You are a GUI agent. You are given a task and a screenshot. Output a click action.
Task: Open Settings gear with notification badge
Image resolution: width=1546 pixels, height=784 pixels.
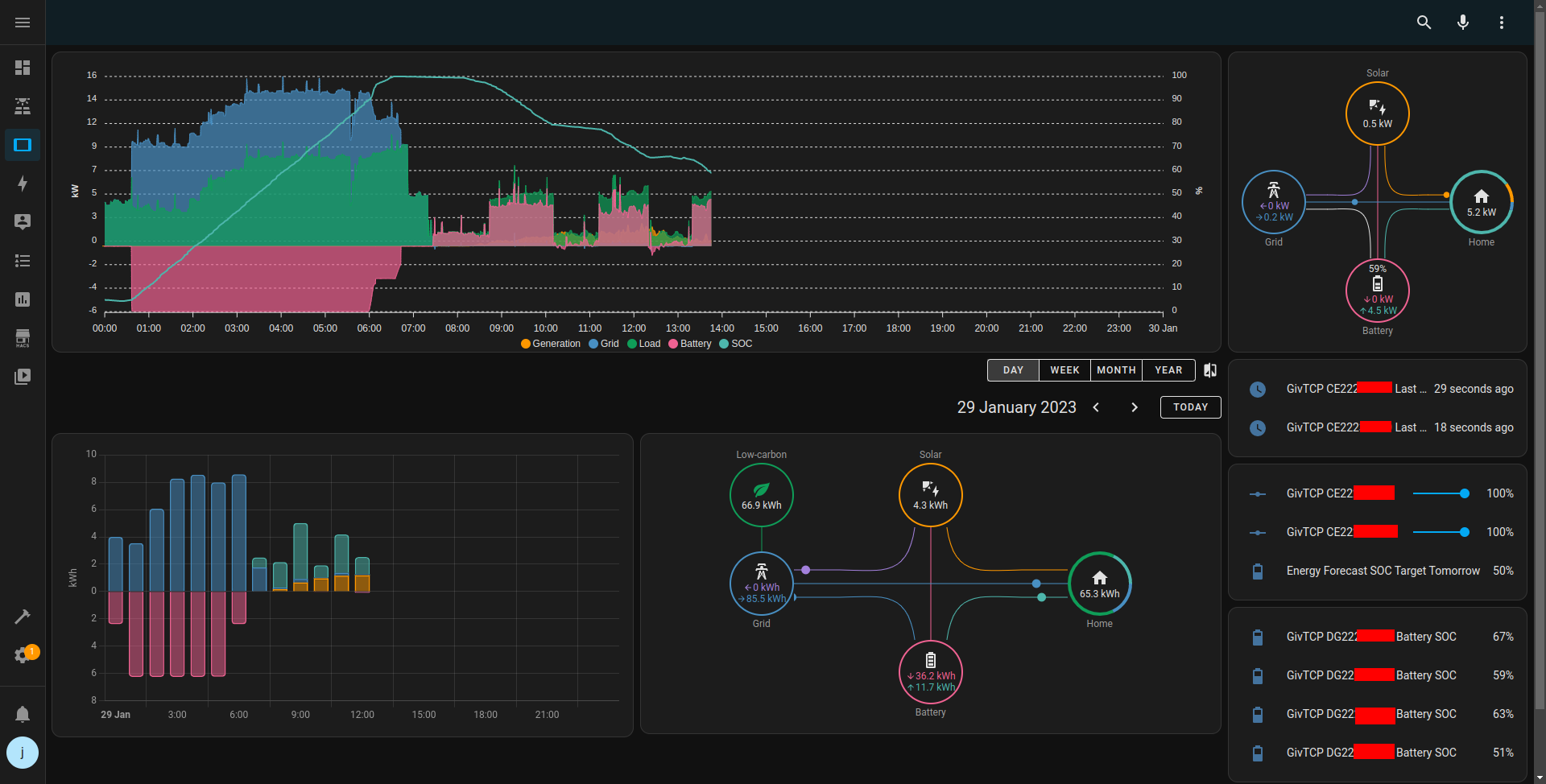(23, 655)
